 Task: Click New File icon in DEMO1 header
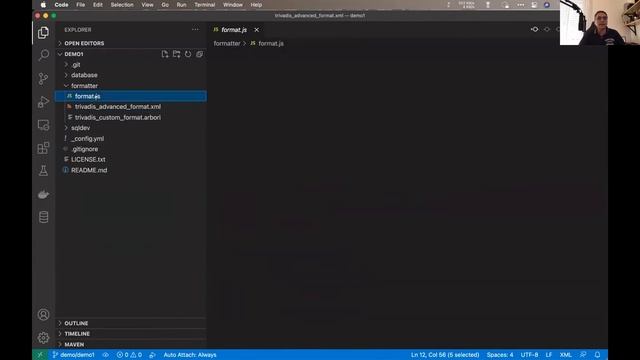click(x=165, y=54)
